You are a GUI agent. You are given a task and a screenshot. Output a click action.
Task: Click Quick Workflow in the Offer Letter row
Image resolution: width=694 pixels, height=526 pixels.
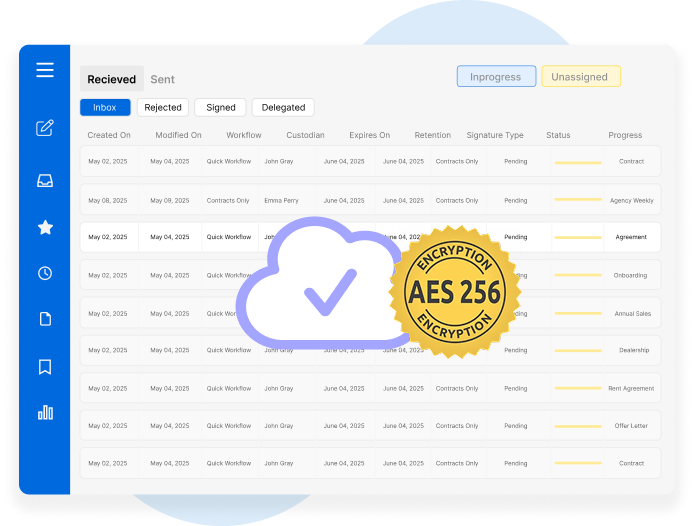pyautogui.click(x=229, y=426)
